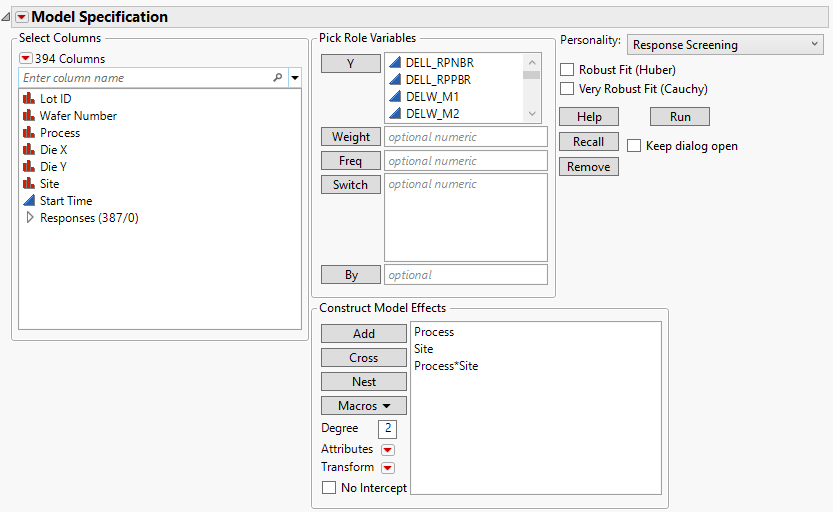This screenshot has width=833, height=512.
Task: Click the Nest effect button
Action: 364,381
